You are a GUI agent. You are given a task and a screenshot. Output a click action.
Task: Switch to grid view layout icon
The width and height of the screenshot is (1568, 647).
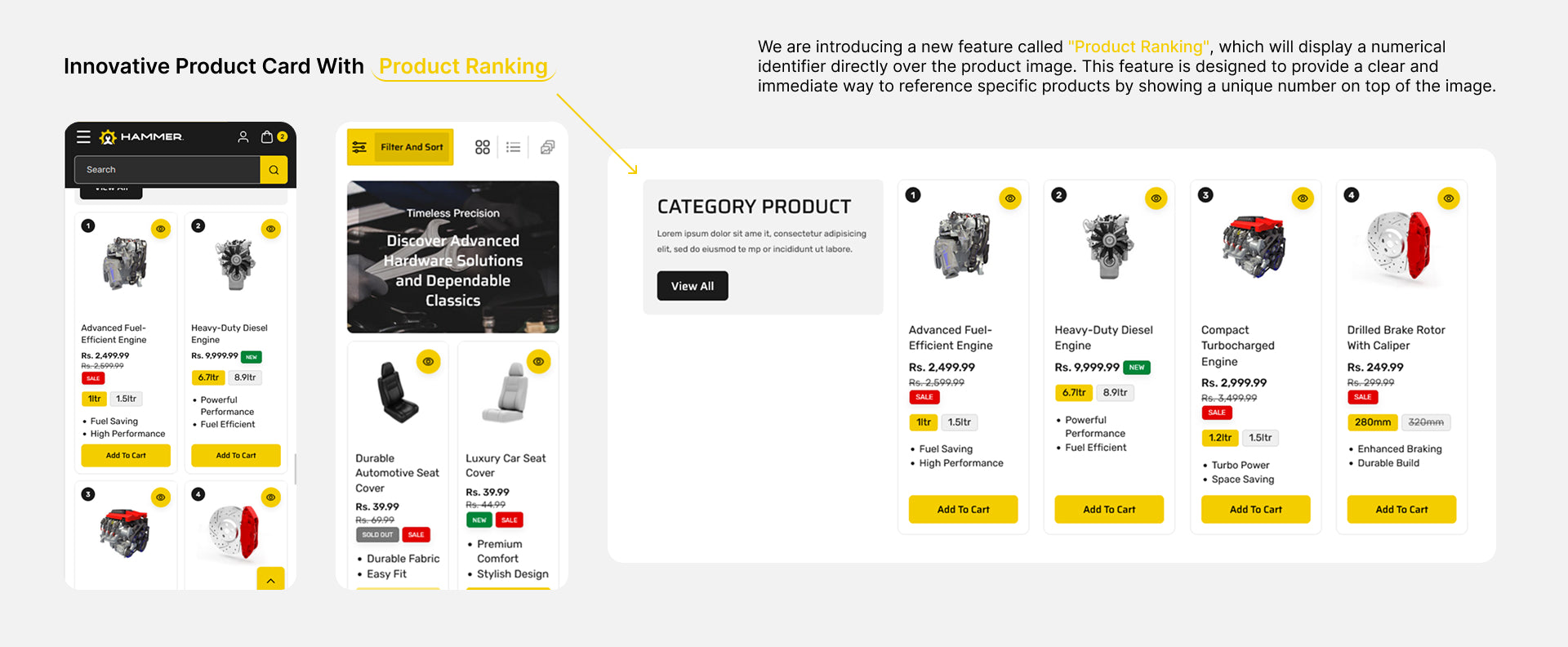(483, 147)
